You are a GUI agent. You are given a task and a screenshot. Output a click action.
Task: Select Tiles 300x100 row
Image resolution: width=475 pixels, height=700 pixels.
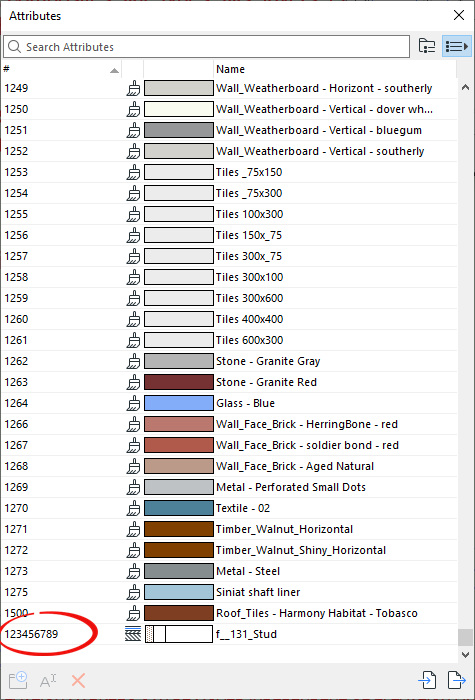click(229, 277)
